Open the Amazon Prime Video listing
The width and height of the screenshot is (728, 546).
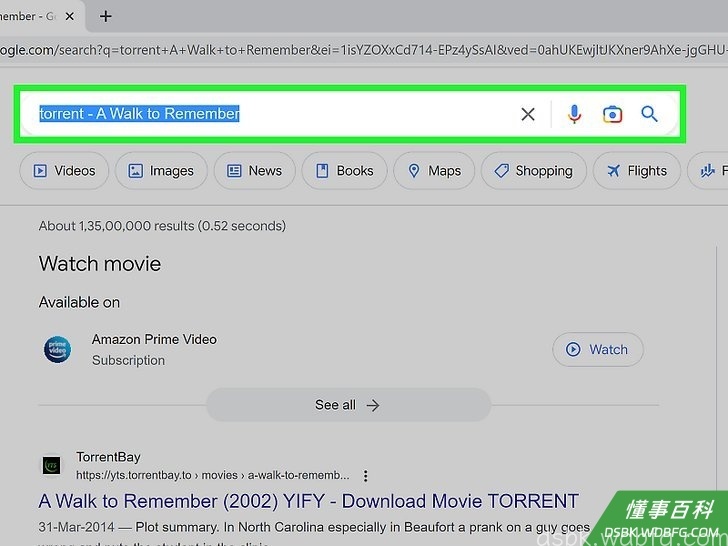(x=154, y=339)
